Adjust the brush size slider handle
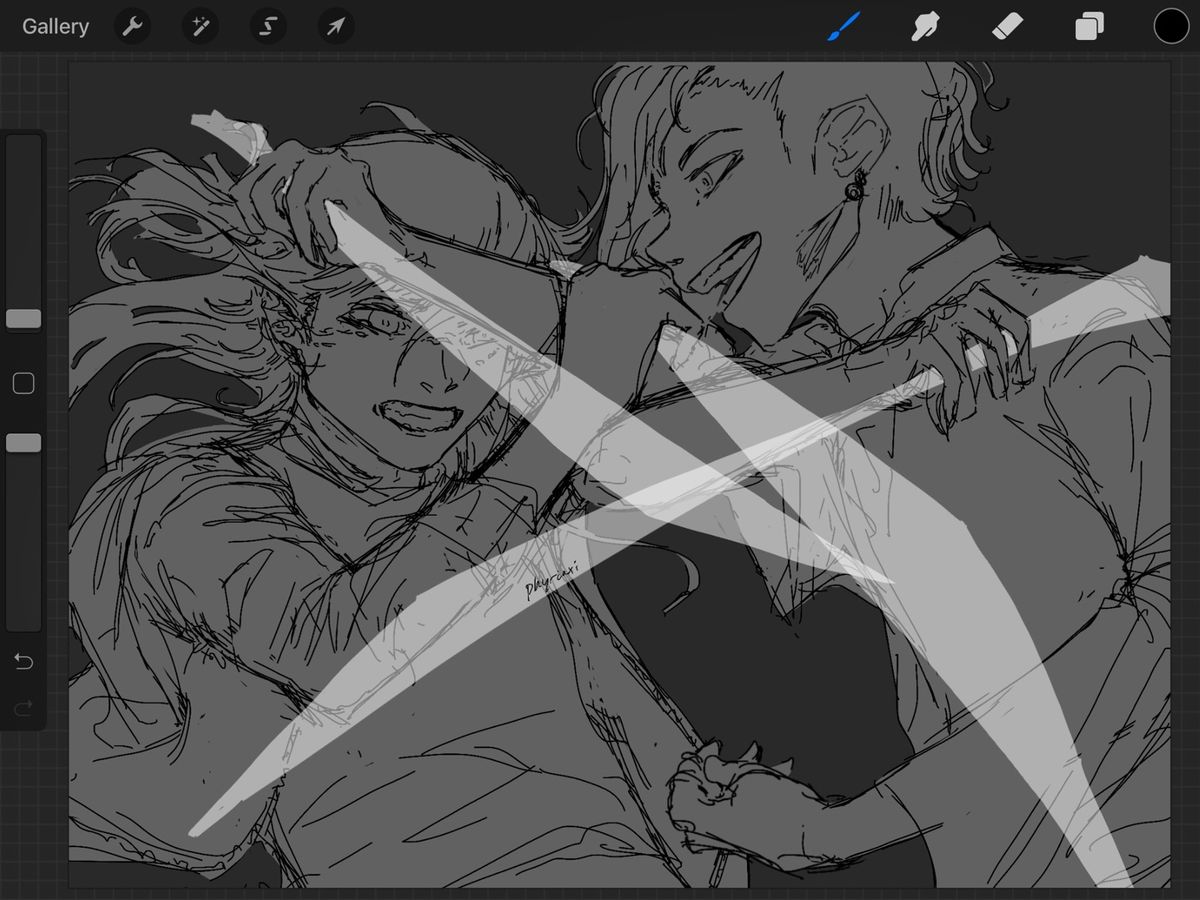The height and width of the screenshot is (900, 1200). pyautogui.click(x=24, y=319)
